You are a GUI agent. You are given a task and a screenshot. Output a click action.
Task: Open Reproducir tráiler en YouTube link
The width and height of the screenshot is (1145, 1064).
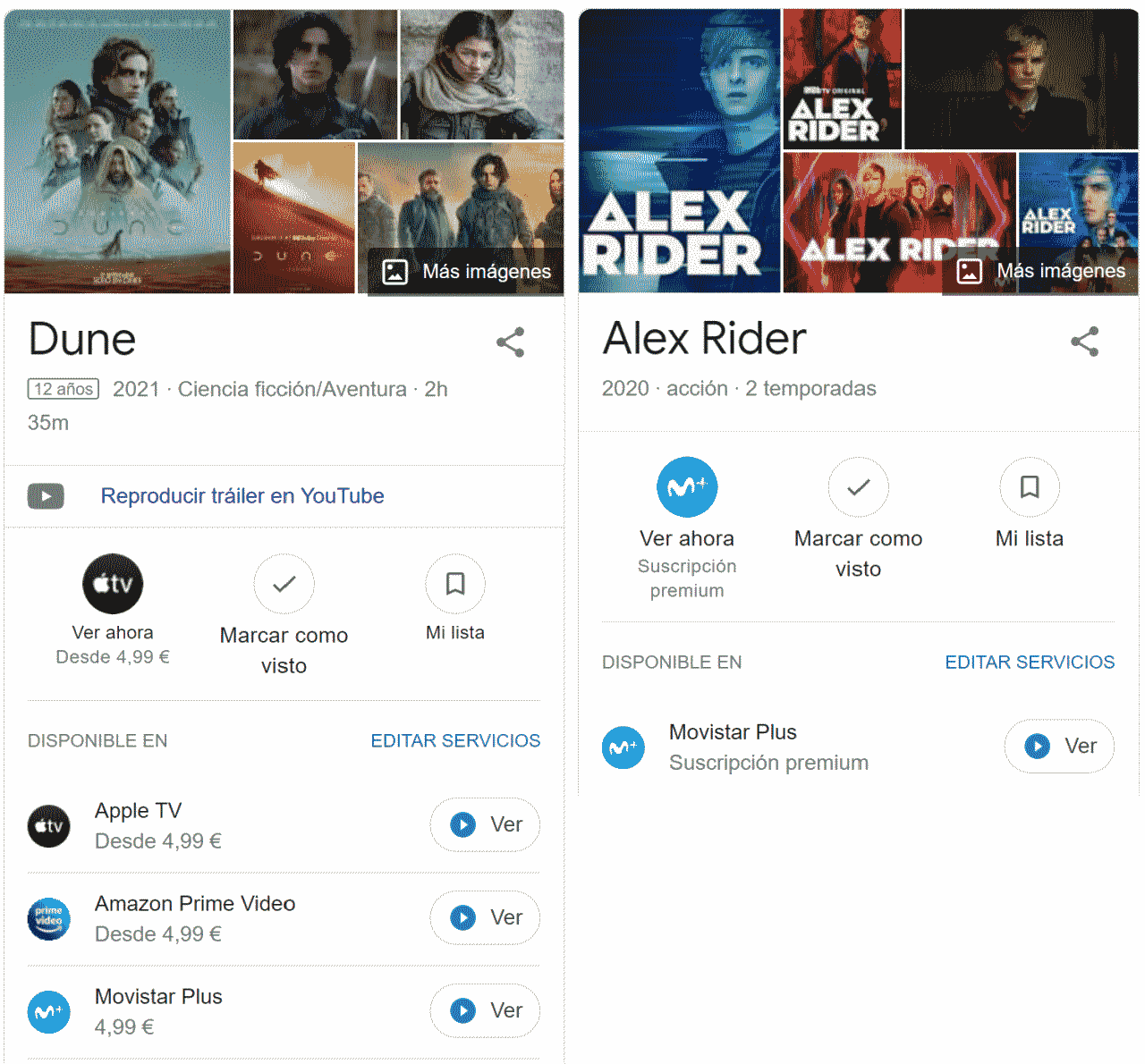coord(242,495)
